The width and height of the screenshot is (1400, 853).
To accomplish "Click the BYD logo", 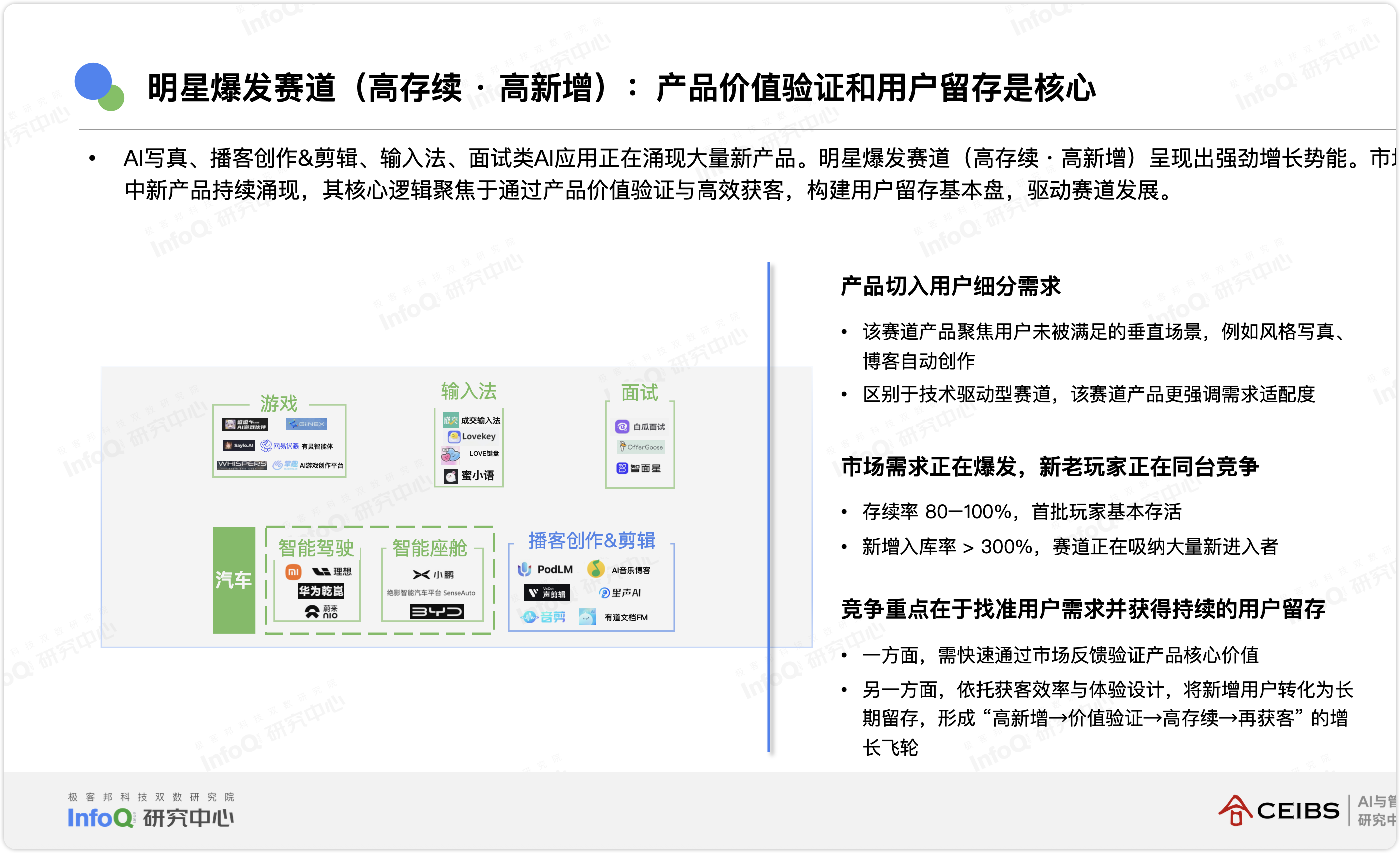I will click(436, 612).
